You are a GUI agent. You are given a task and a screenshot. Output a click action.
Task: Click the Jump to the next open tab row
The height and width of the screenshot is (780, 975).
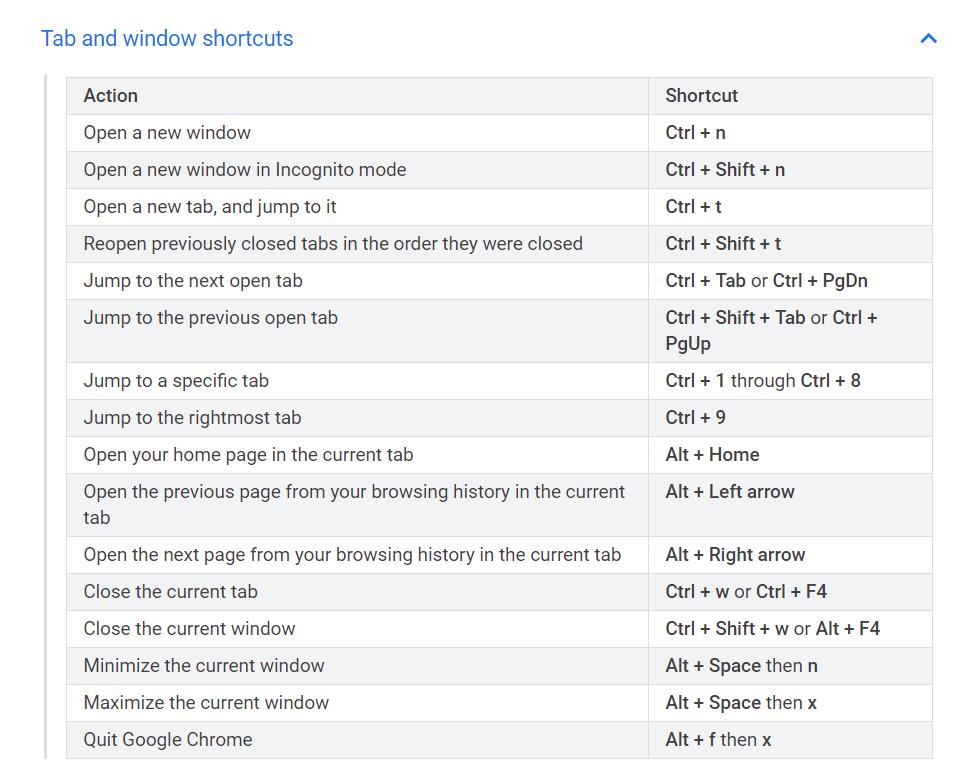(x=194, y=280)
